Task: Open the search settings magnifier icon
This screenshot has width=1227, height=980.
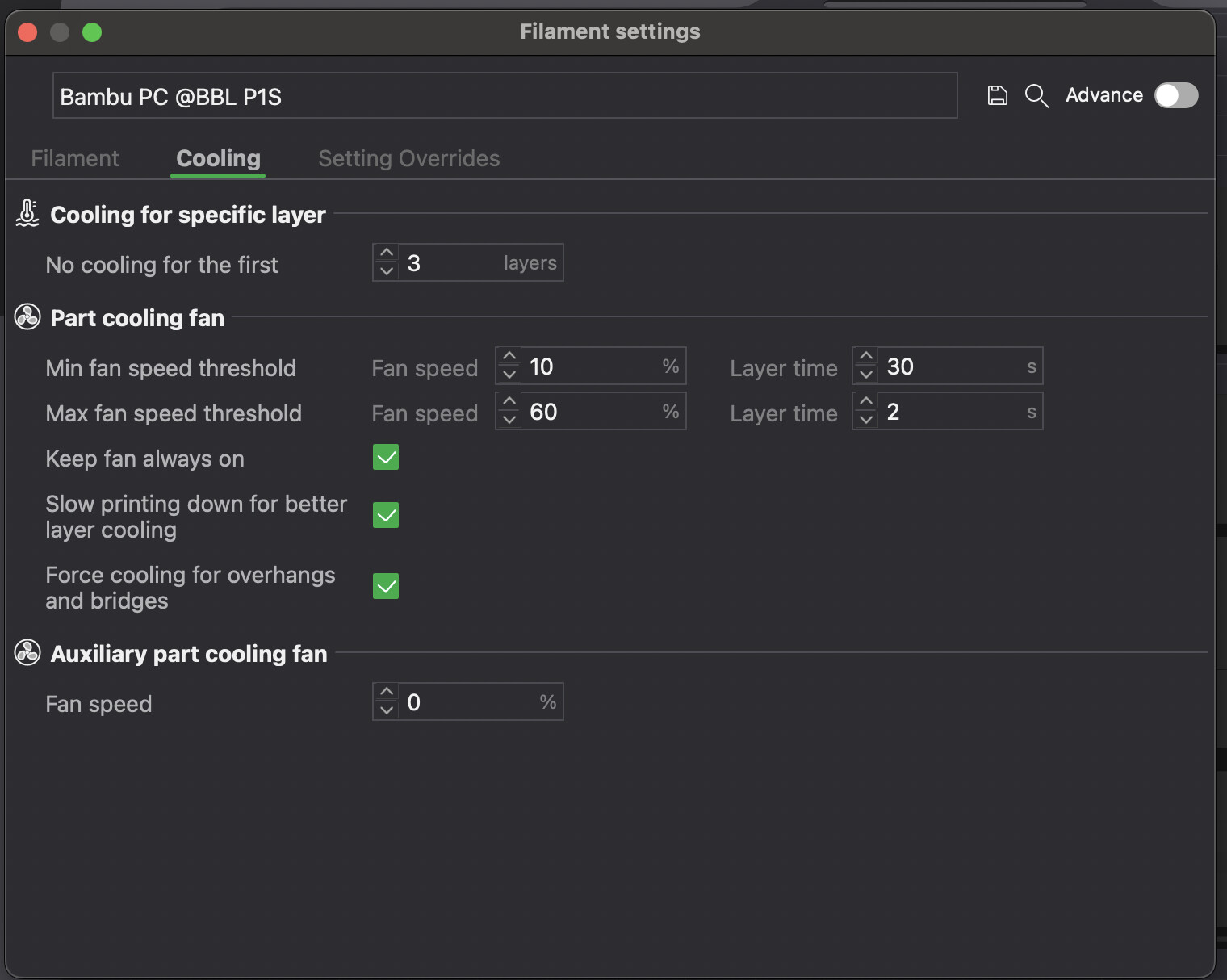Action: point(1036,95)
